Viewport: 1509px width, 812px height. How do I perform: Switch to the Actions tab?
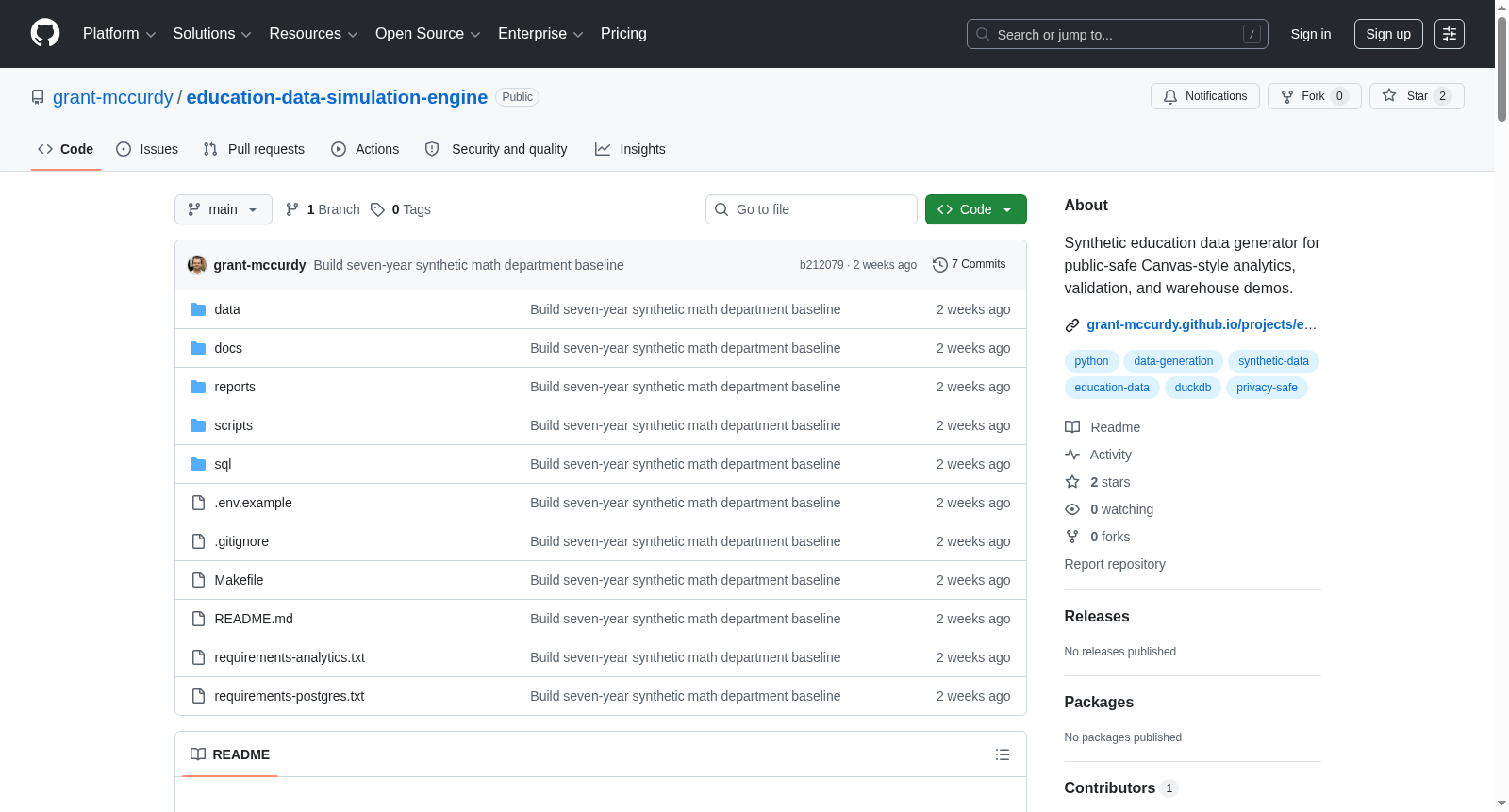click(x=365, y=149)
